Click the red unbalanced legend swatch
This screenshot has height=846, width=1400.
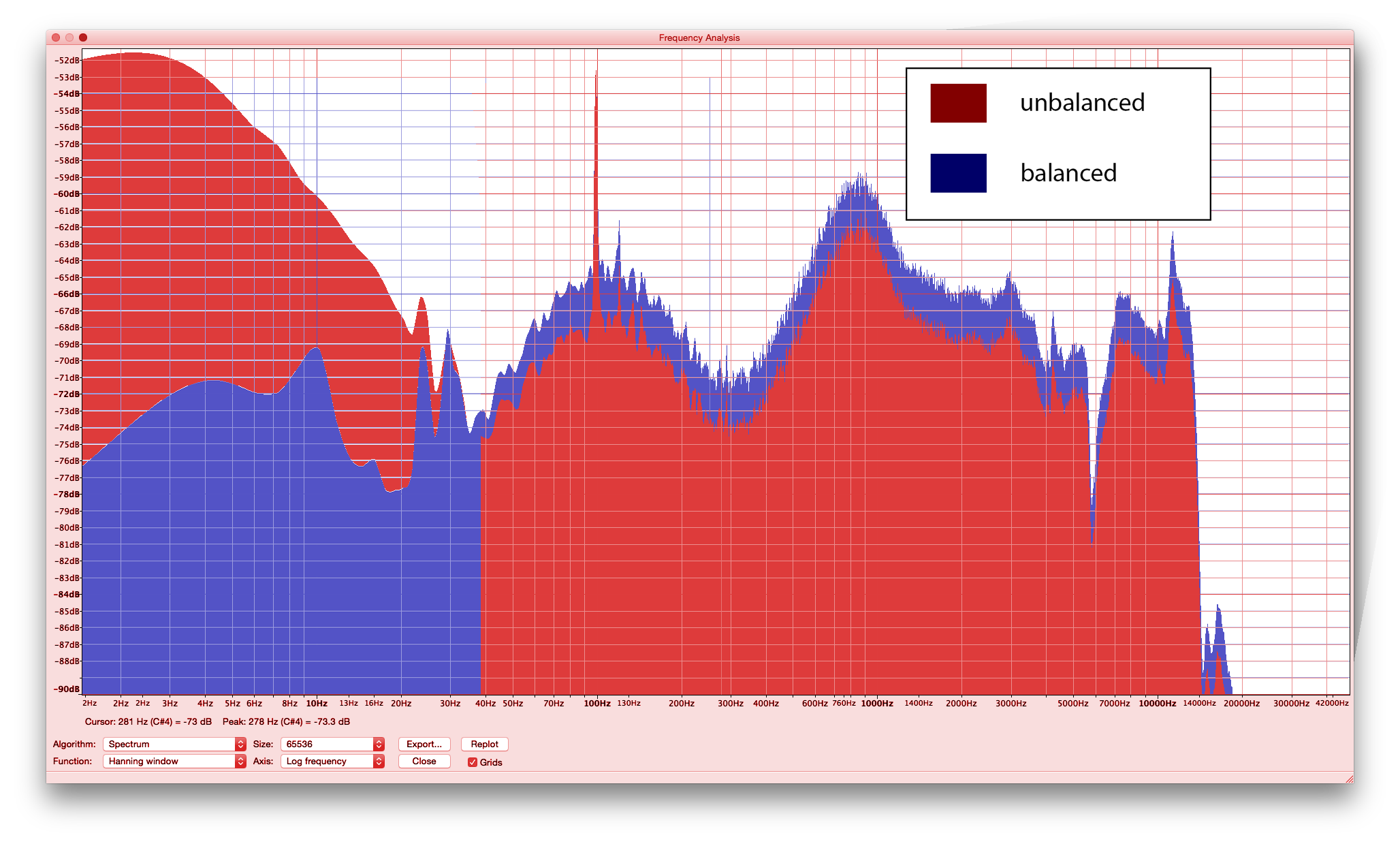(958, 103)
